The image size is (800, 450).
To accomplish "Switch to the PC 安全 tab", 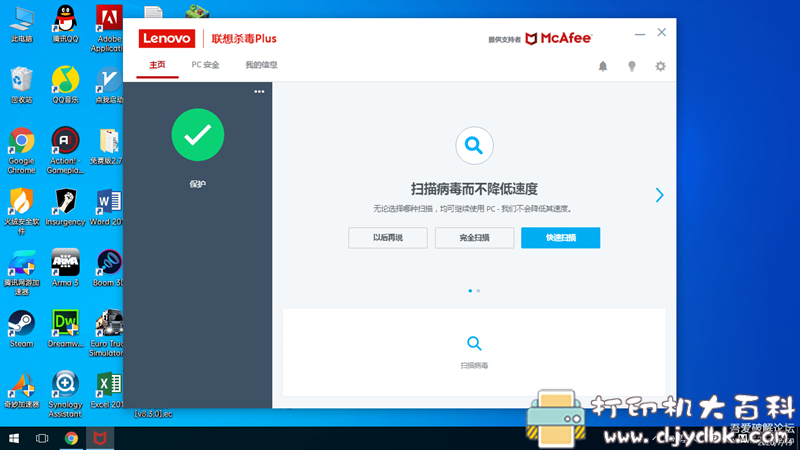I will coord(205,65).
